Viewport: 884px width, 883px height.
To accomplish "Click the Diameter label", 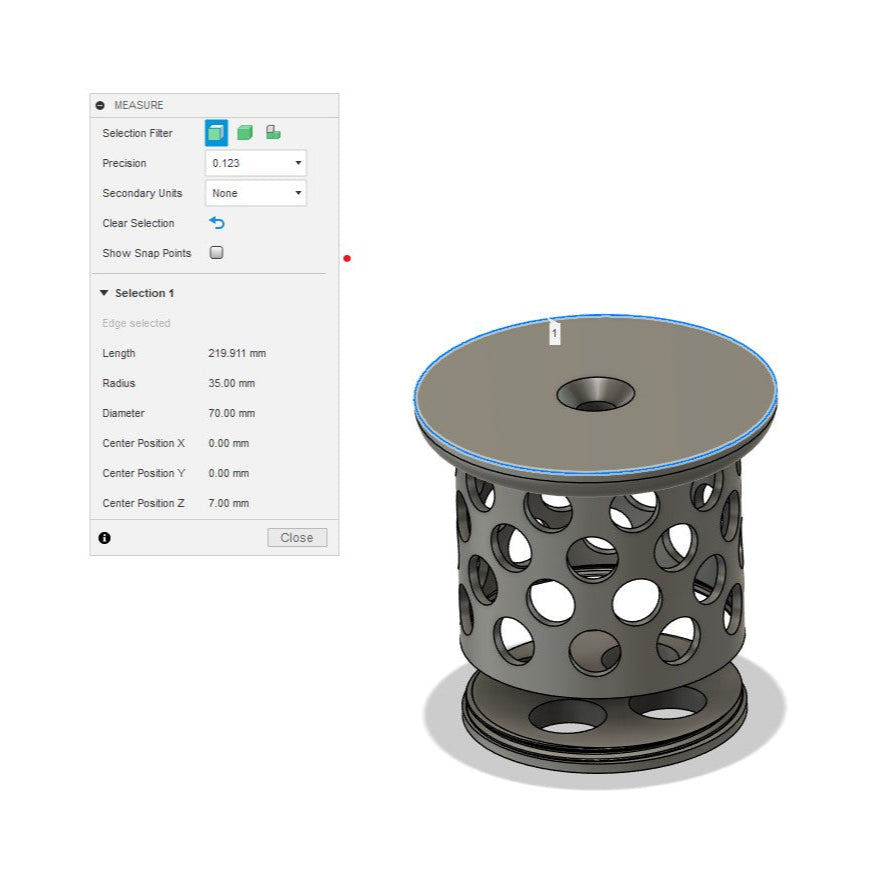I will (x=123, y=413).
